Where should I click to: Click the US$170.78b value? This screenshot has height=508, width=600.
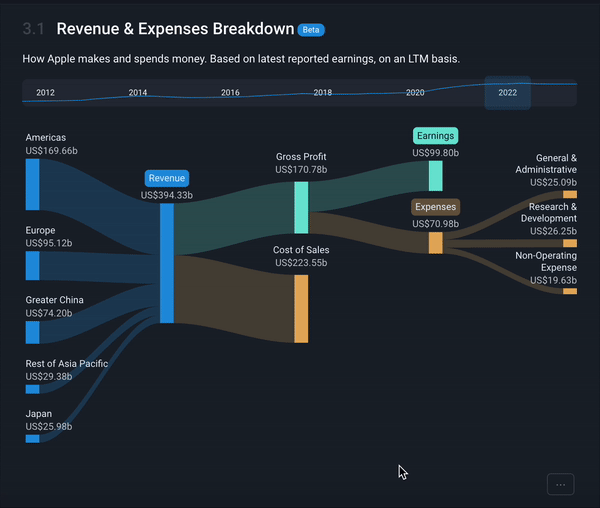301,170
